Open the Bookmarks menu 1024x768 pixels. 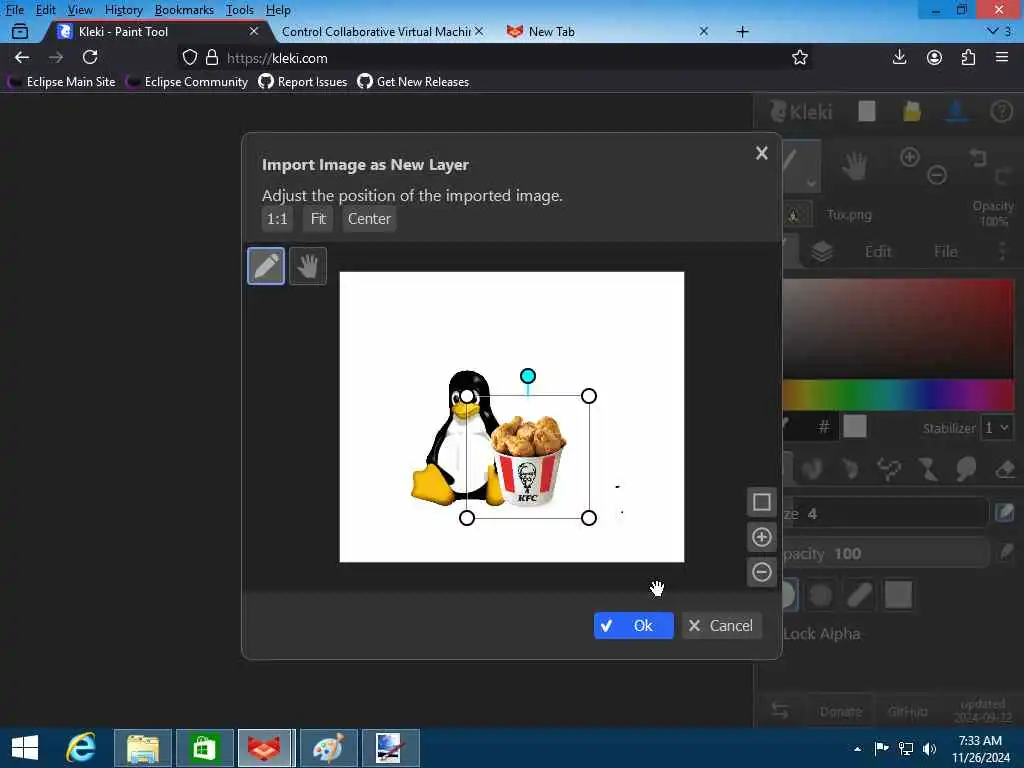tap(184, 10)
